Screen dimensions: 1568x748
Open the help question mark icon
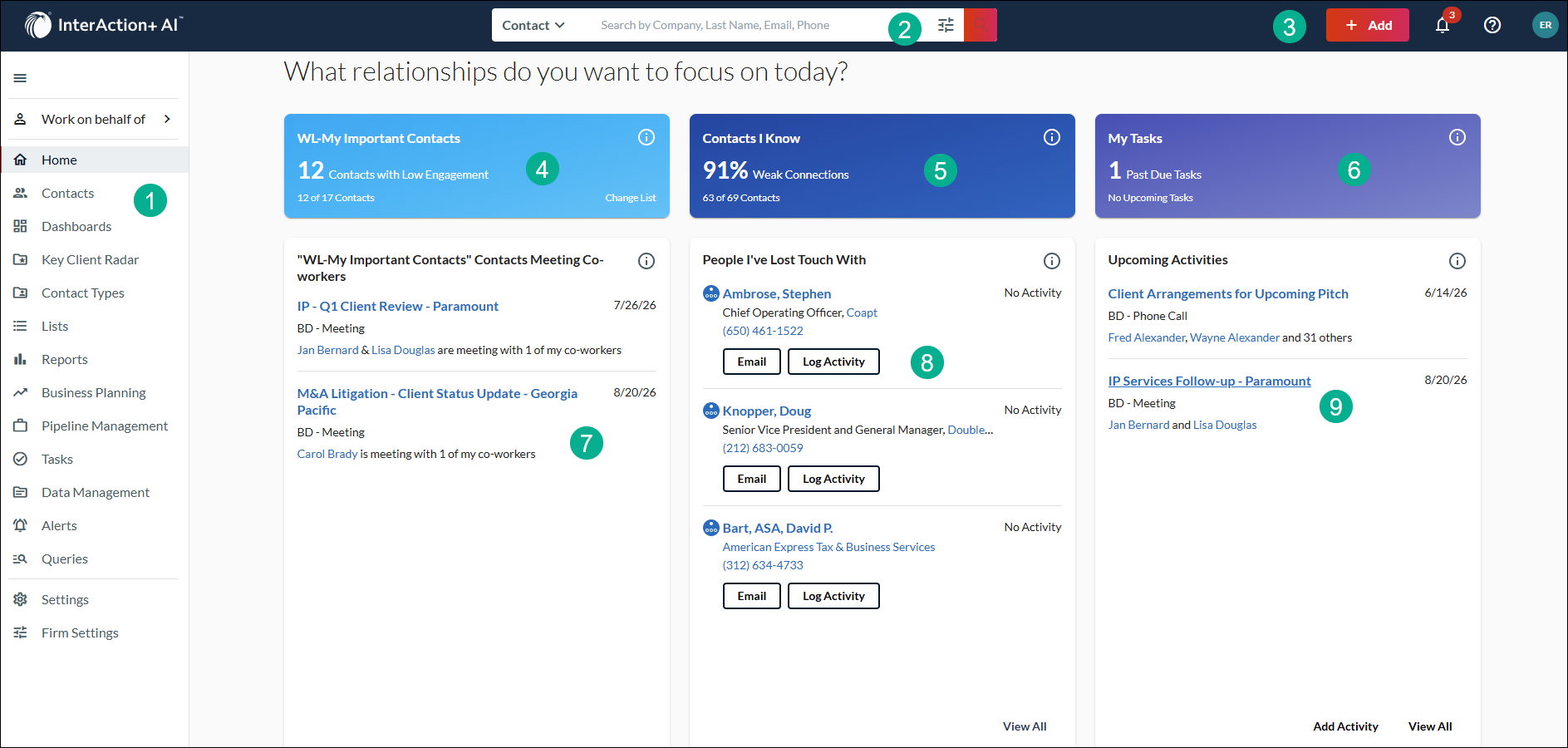(1492, 25)
